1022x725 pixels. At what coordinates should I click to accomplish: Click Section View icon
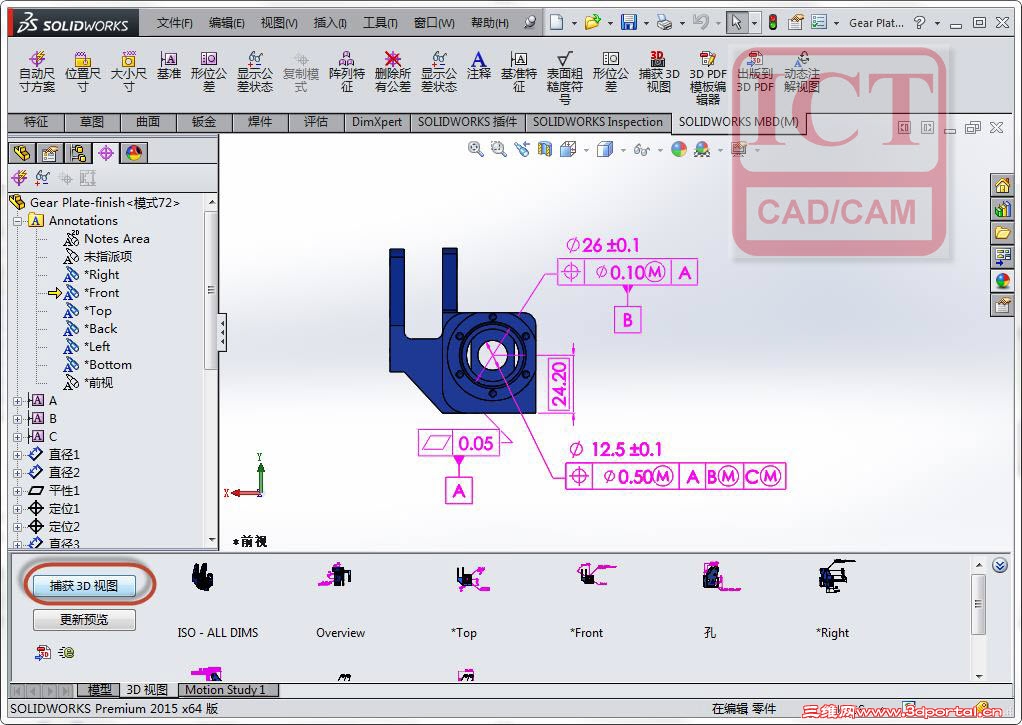[x=544, y=149]
